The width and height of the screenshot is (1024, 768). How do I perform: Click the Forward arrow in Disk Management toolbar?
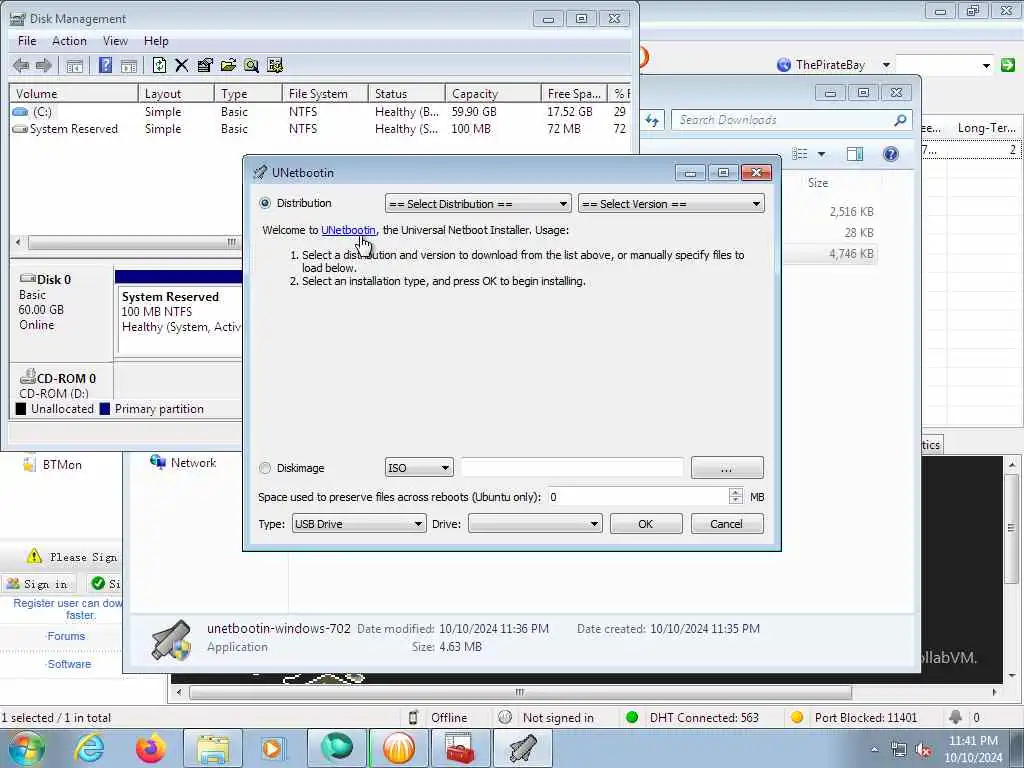click(43, 65)
